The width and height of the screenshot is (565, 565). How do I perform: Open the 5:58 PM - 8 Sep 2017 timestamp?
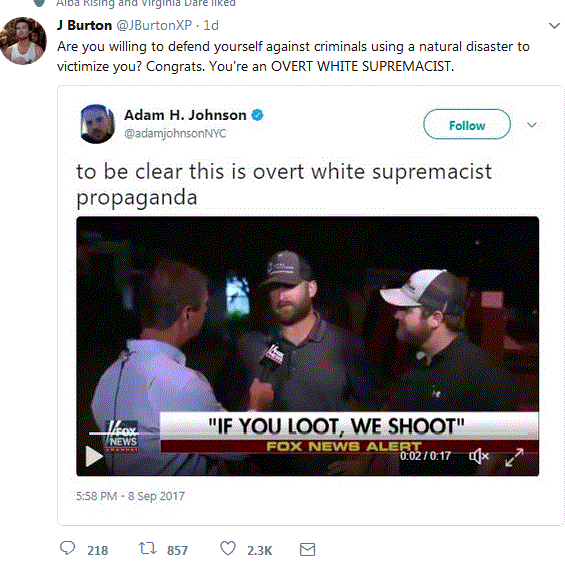point(130,496)
